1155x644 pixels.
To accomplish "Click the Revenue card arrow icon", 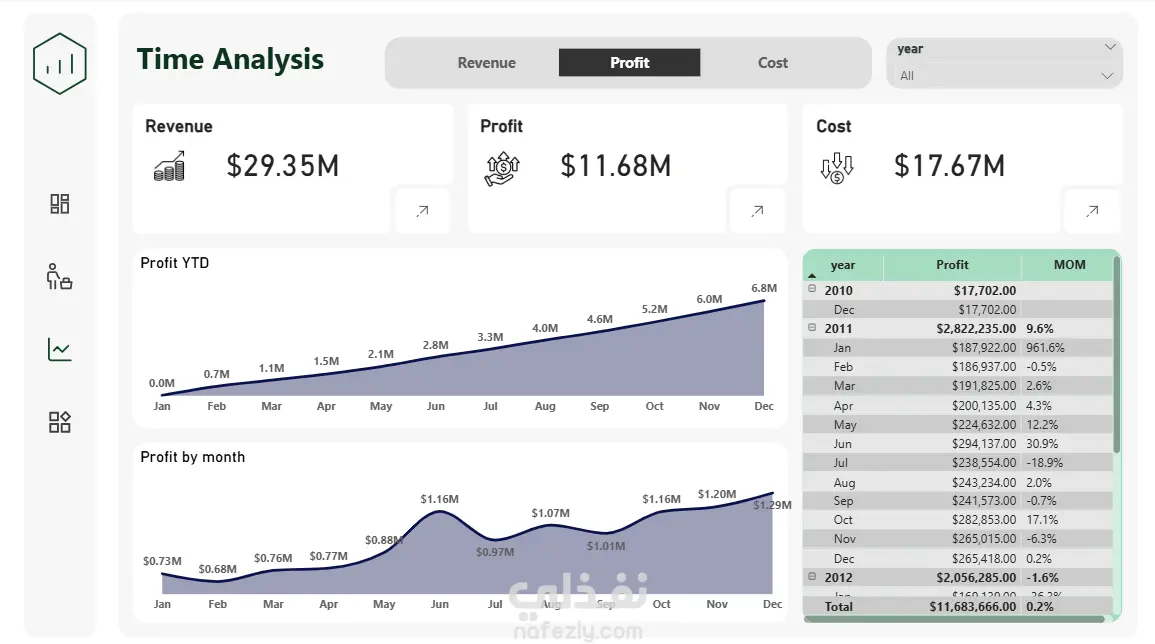I will tap(422, 211).
